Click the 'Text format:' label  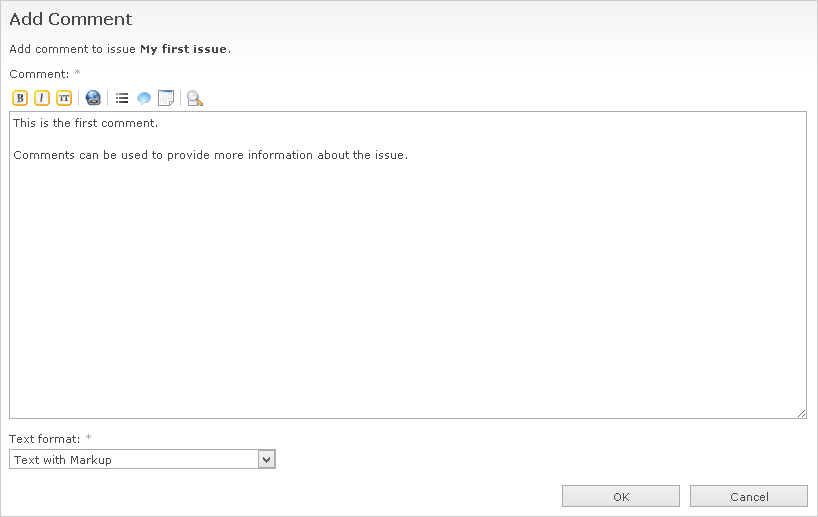45,438
